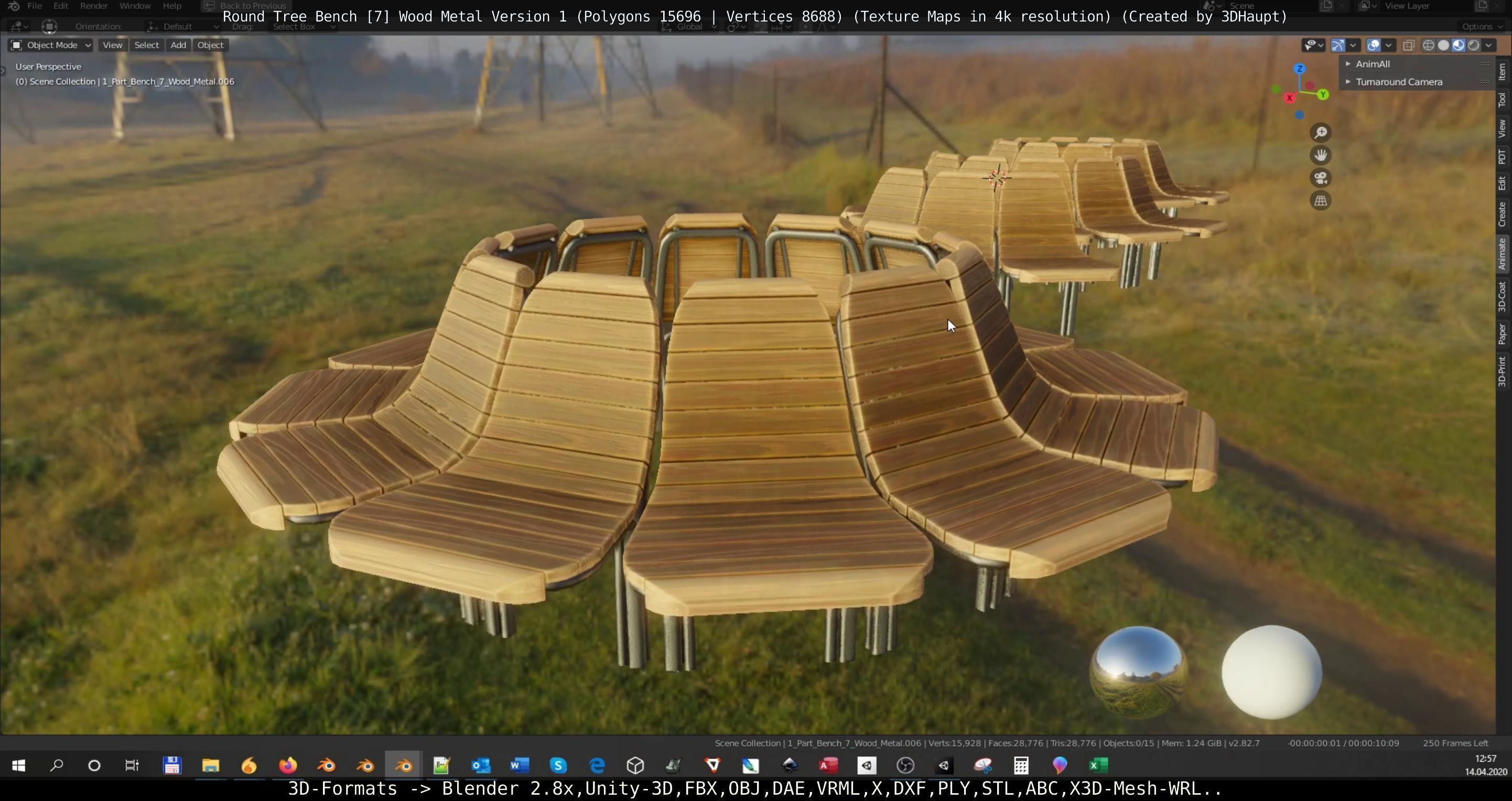Screen dimensions: 1512x801
Task: Expand the AnimAll panel
Action: 1373,64
